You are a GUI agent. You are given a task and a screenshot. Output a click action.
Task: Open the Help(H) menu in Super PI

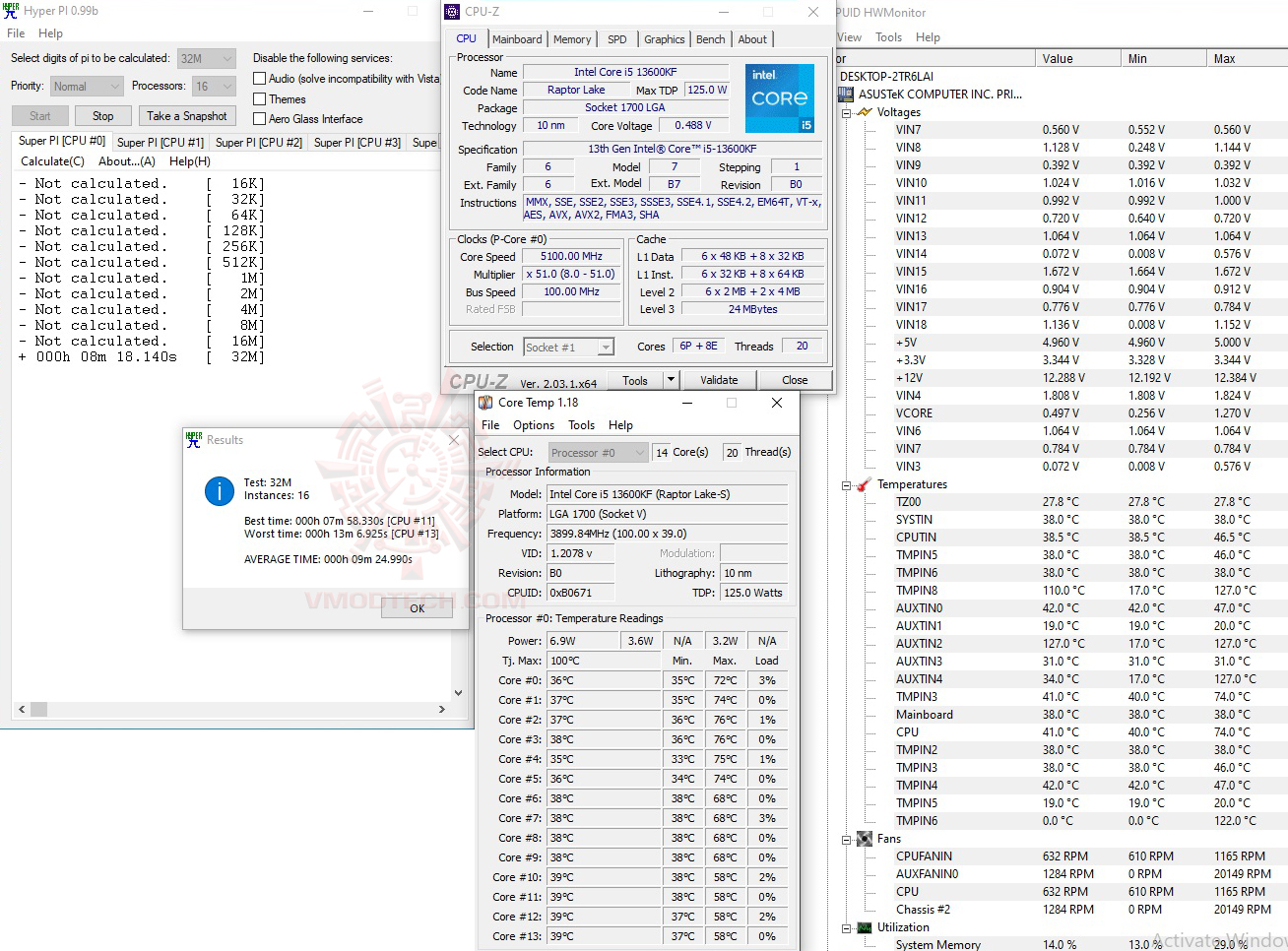[190, 161]
